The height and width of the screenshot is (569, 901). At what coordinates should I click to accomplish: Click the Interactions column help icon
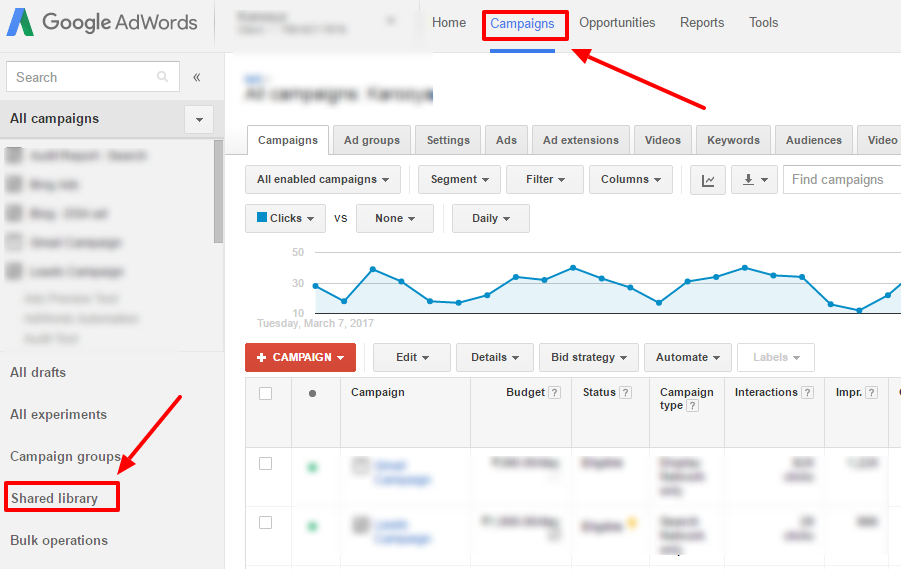click(807, 393)
